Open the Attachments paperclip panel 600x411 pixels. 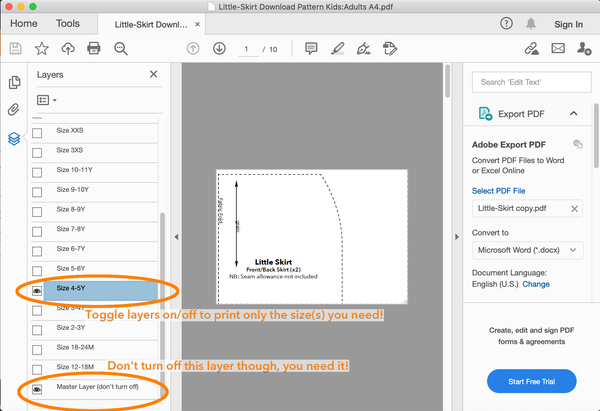coord(14,110)
